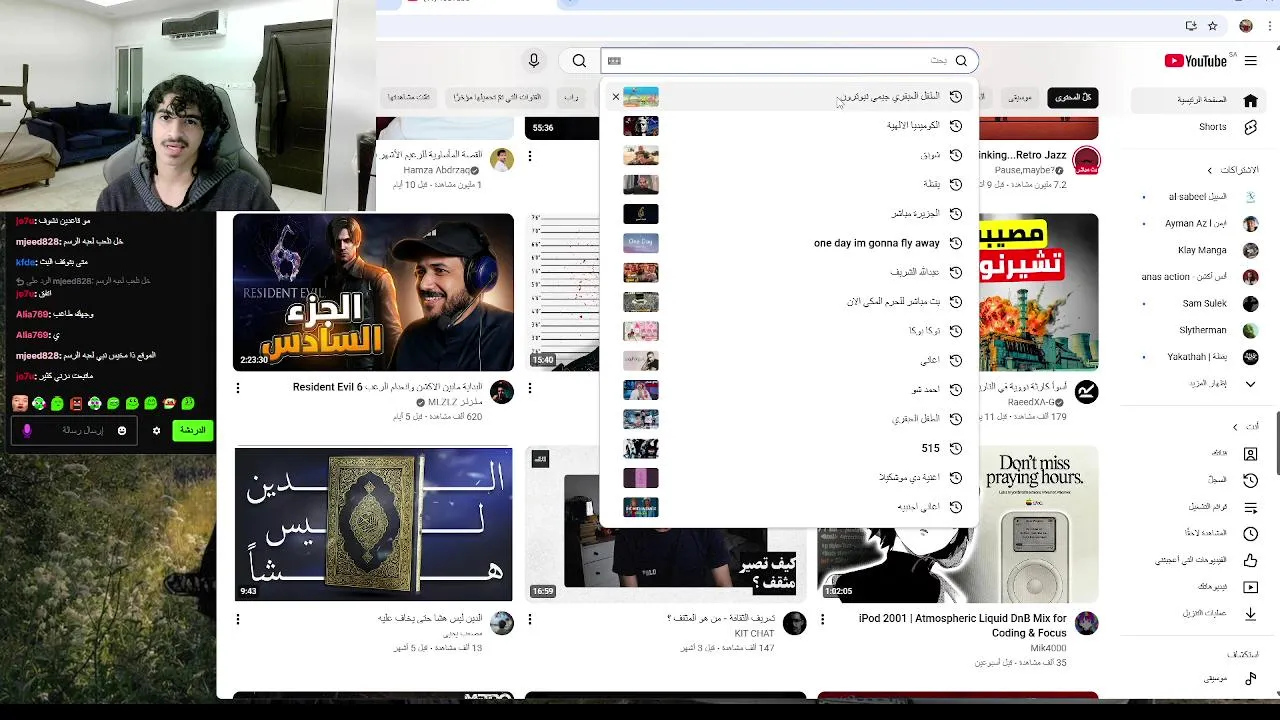
Task: Open options menu for the KIT CHAT video
Action: [530, 620]
